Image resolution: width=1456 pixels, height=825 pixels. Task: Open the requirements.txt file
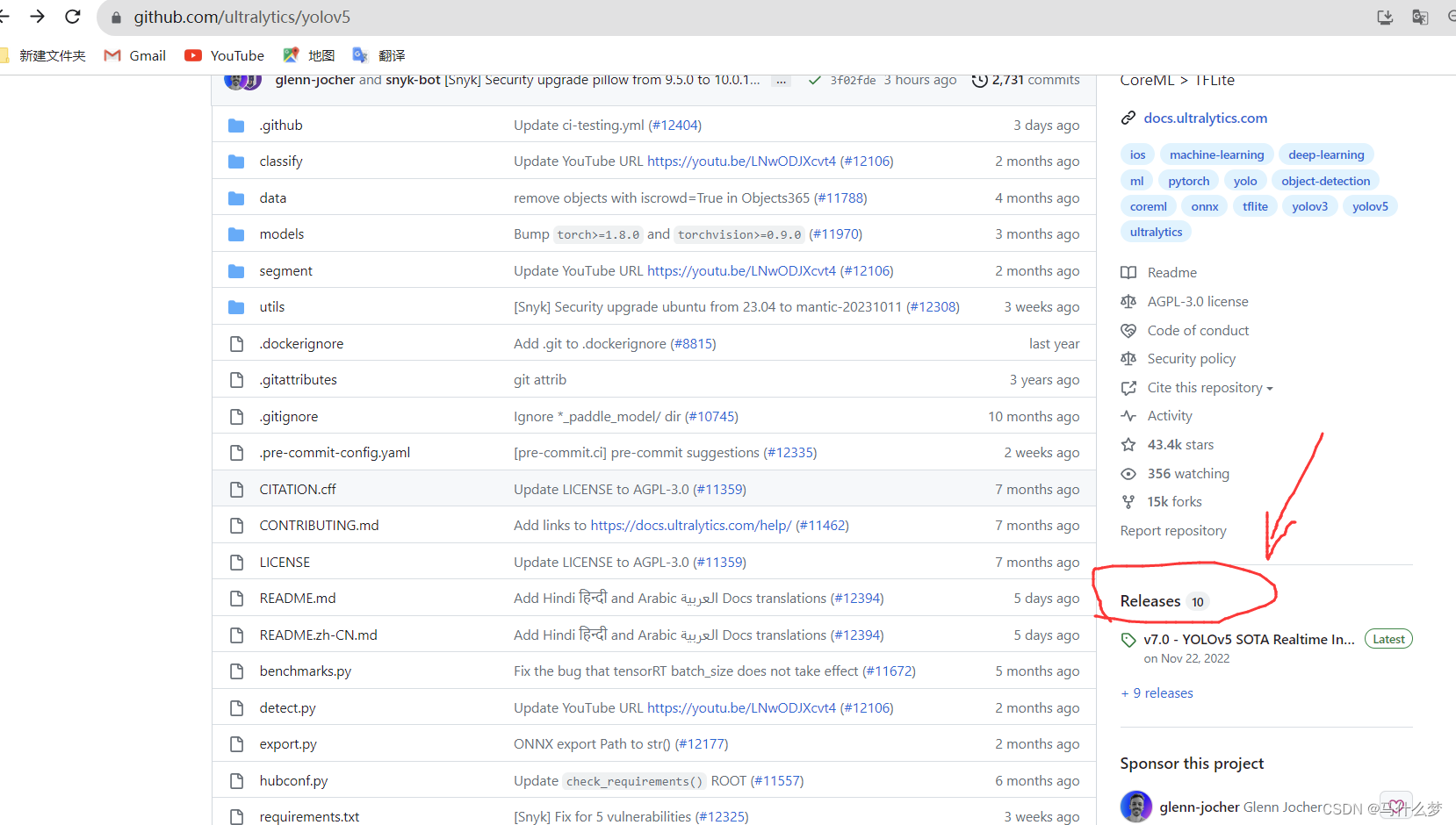click(x=309, y=817)
